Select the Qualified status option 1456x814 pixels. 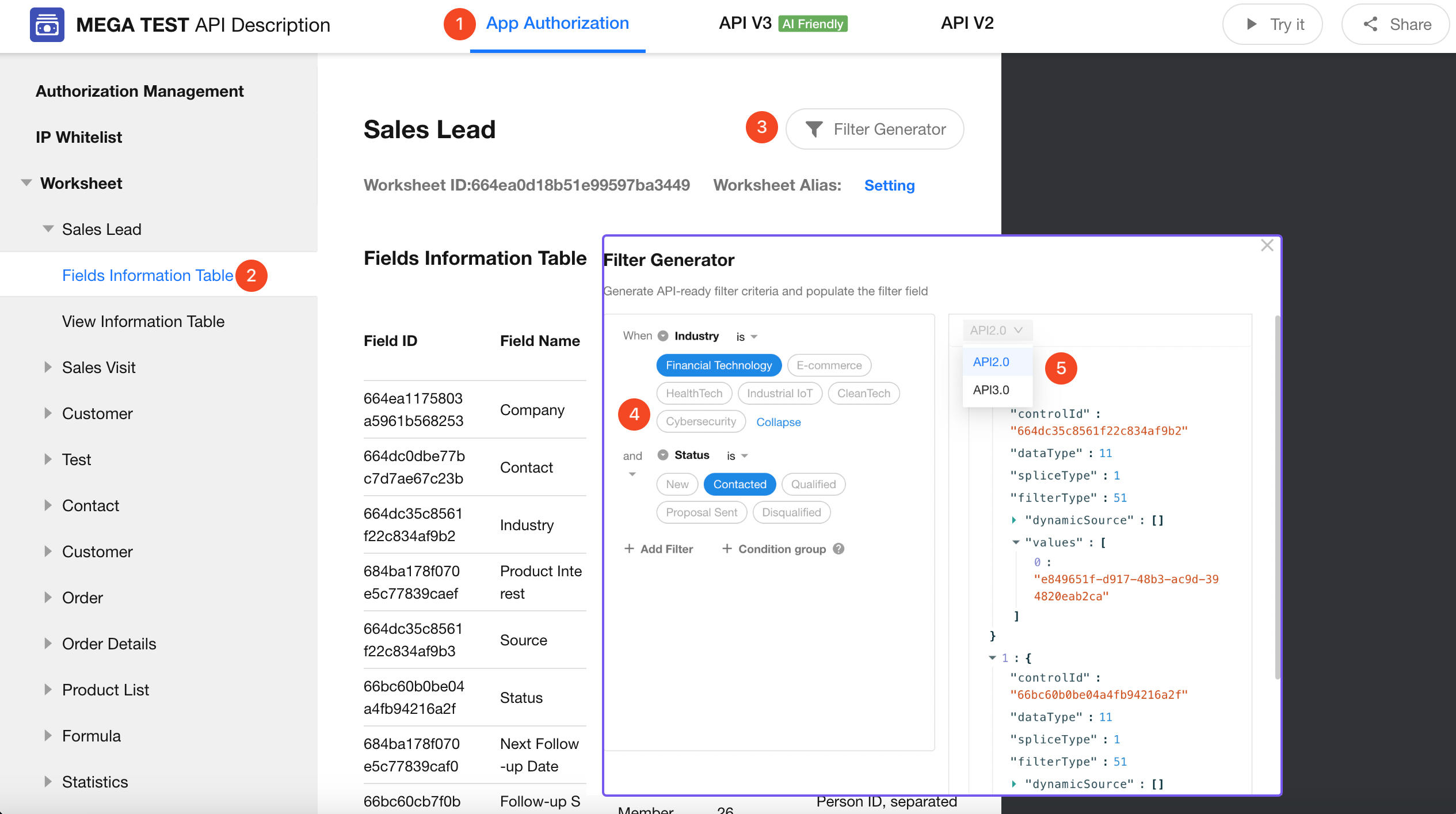[813, 484]
